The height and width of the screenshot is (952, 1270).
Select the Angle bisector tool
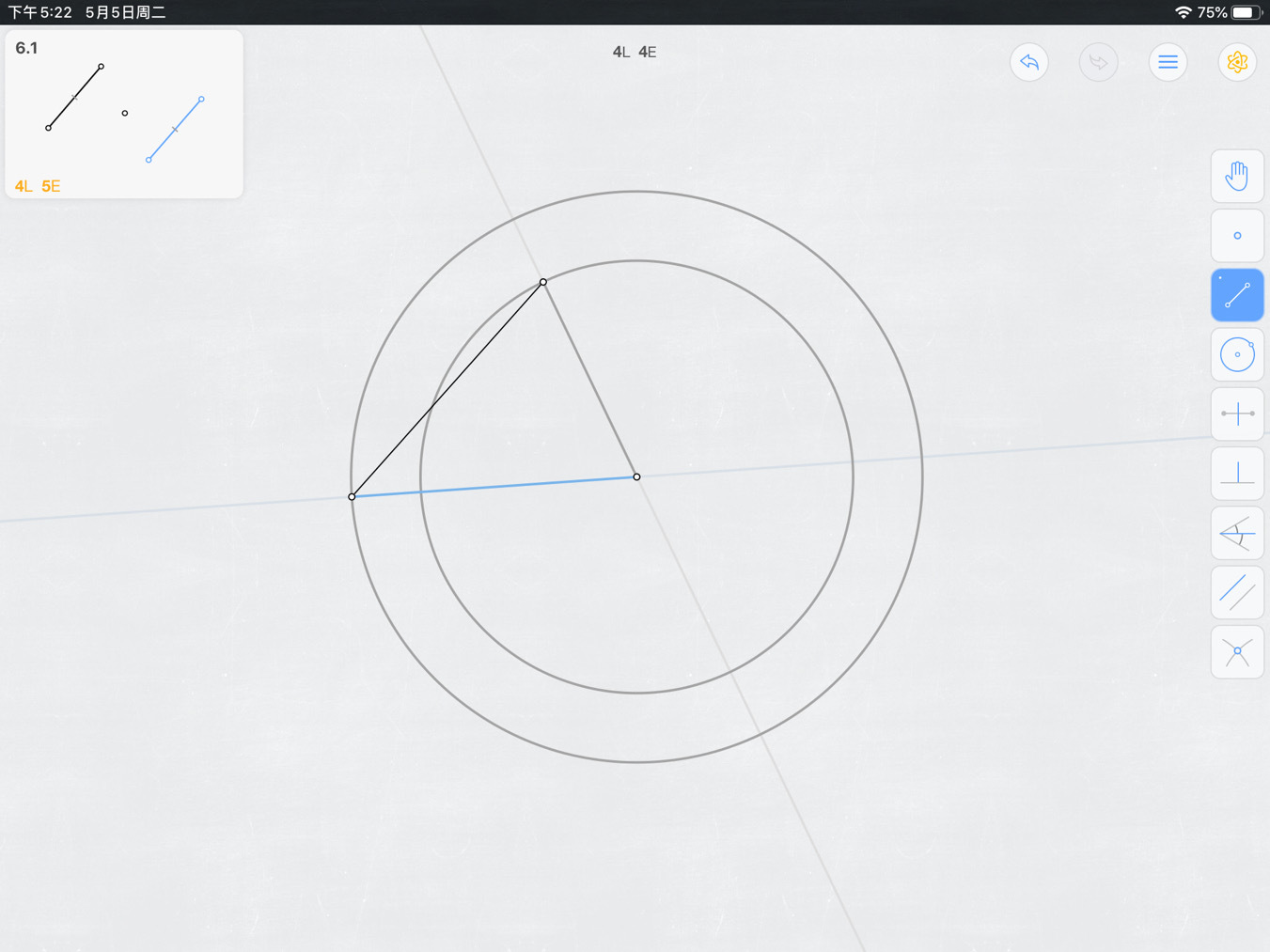point(1237,533)
